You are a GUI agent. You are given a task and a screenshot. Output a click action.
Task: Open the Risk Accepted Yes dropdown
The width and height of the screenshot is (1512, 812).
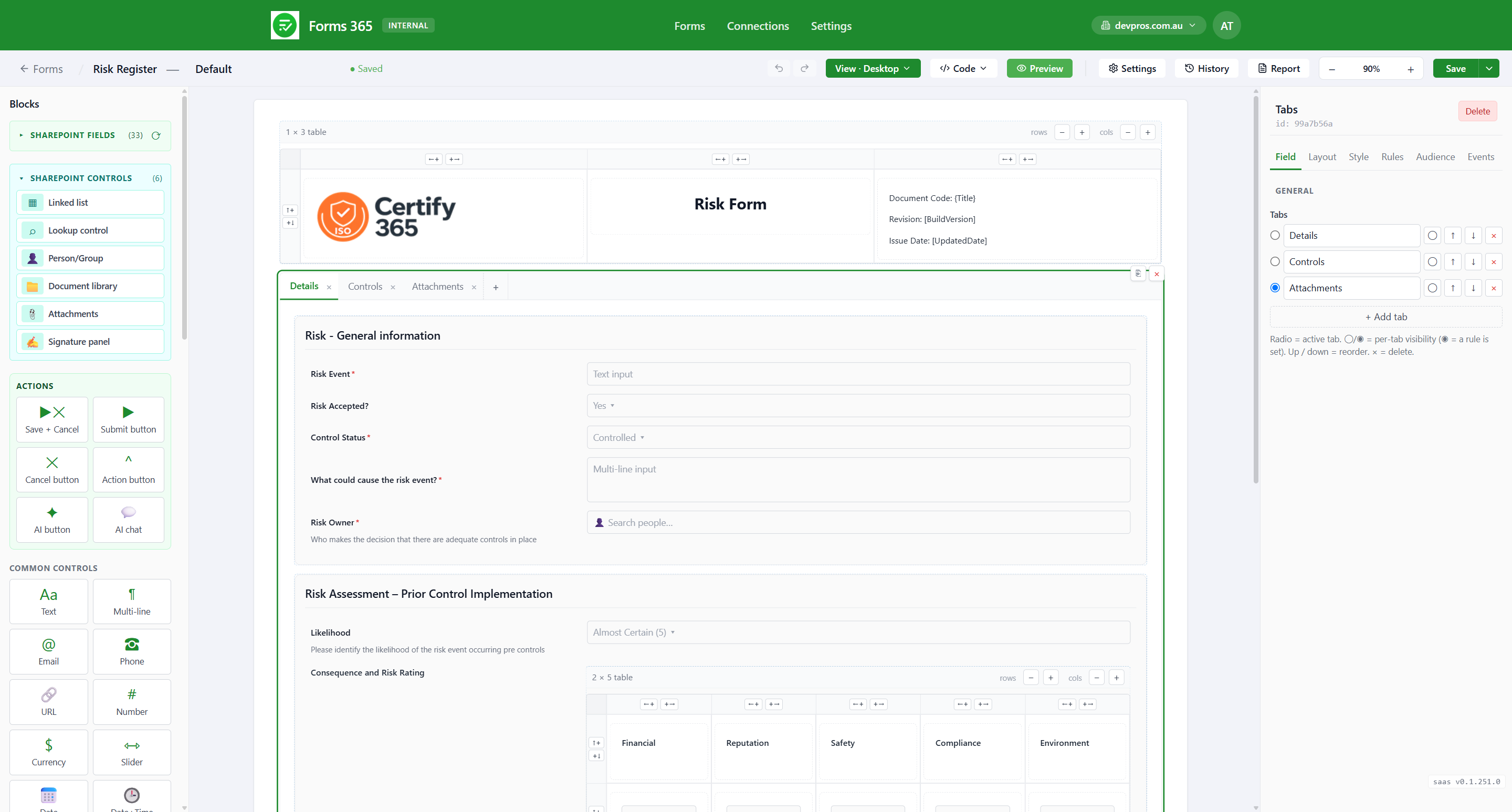click(858, 405)
